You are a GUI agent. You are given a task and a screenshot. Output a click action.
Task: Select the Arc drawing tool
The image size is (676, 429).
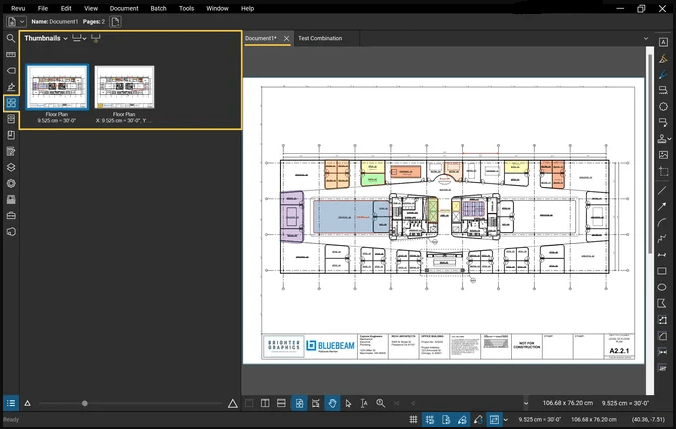[662, 222]
